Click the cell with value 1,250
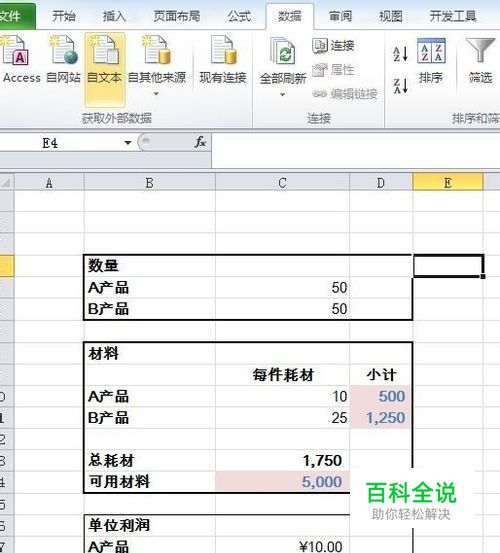Screen dimensions: 500x553 pos(381,418)
